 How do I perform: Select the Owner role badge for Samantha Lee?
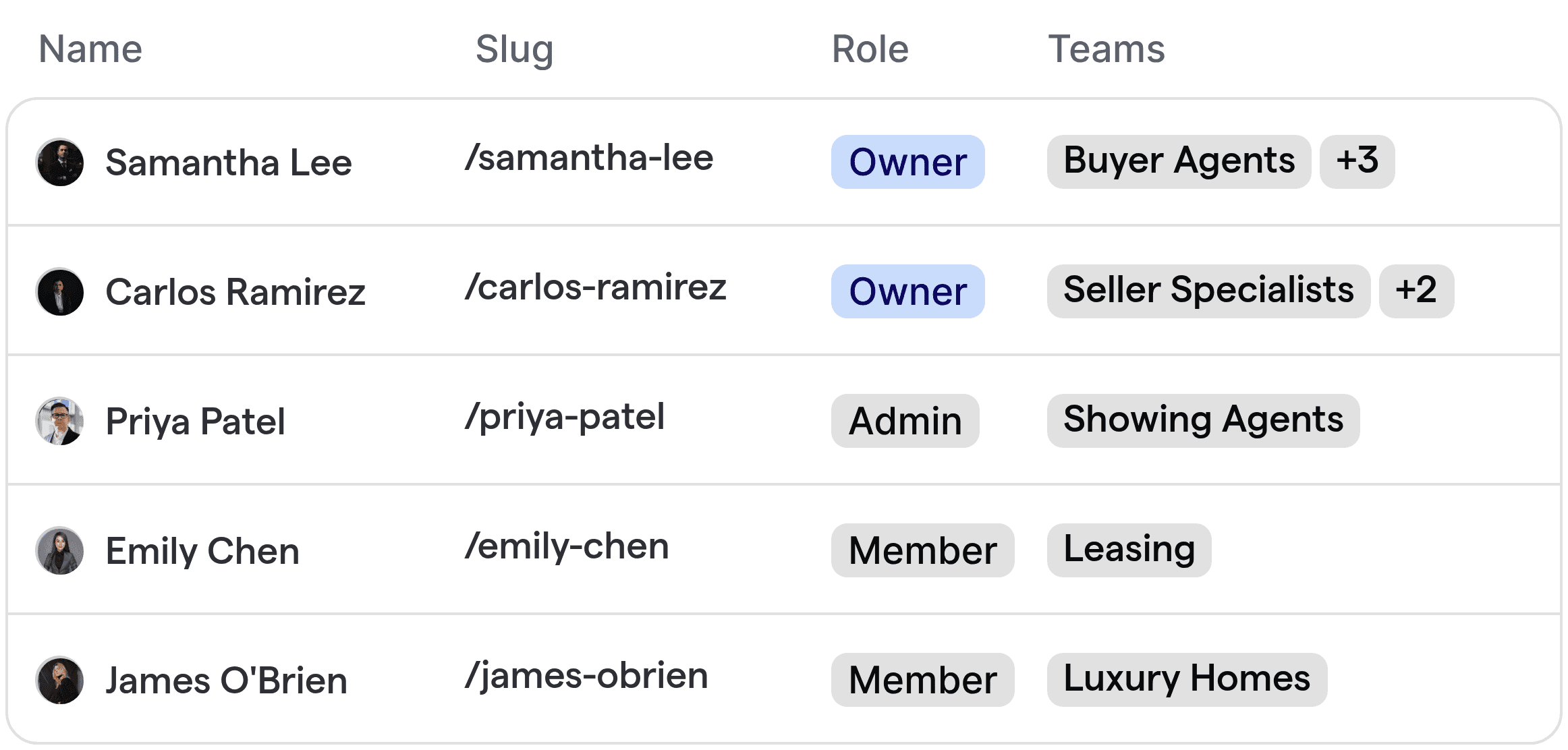pyautogui.click(x=907, y=162)
